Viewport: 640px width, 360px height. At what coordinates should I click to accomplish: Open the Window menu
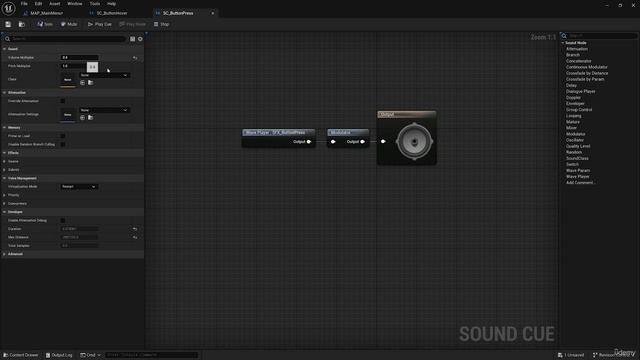[x=75, y=4]
